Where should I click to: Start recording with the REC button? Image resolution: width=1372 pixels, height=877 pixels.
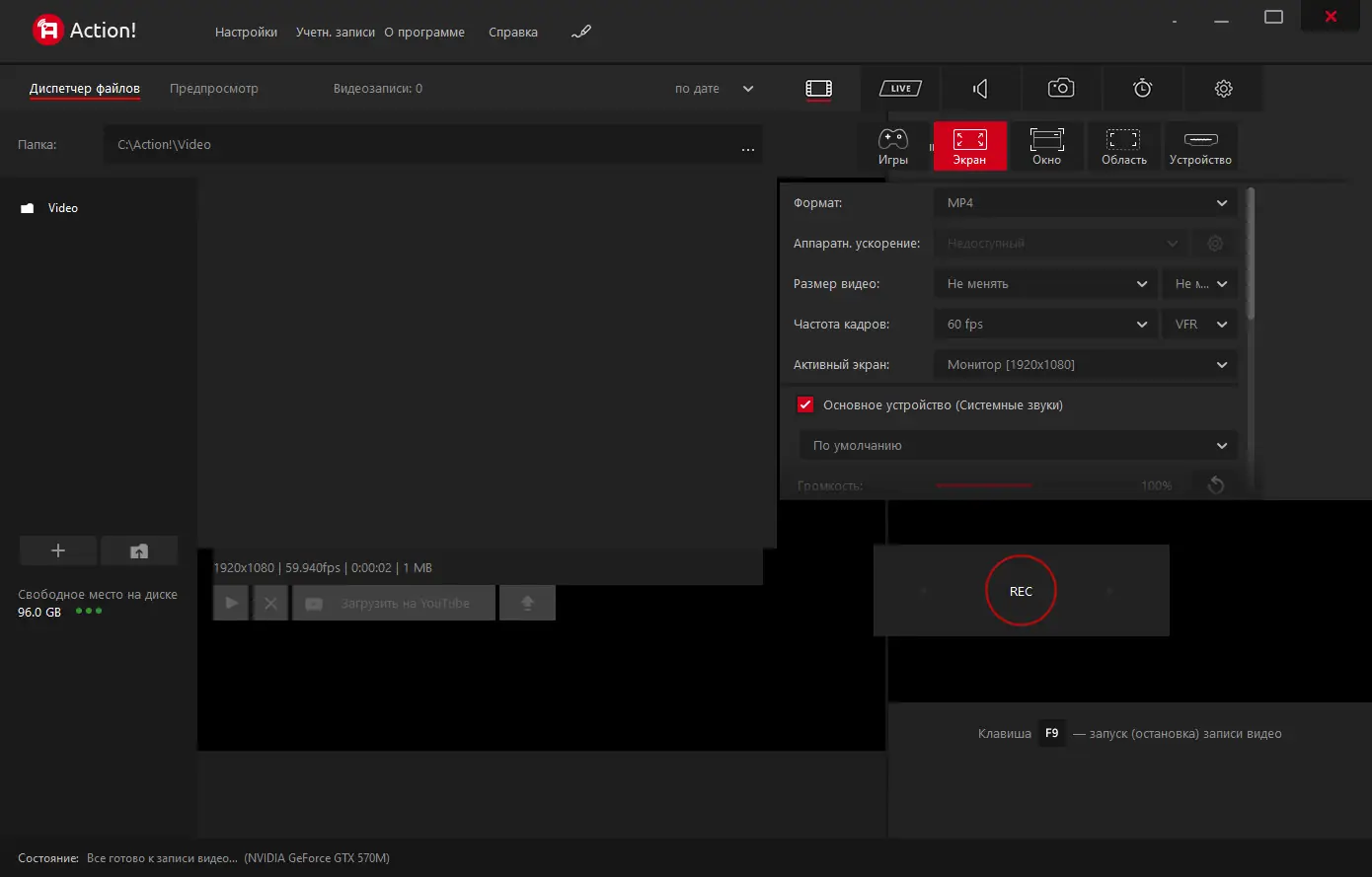pyautogui.click(x=1021, y=591)
